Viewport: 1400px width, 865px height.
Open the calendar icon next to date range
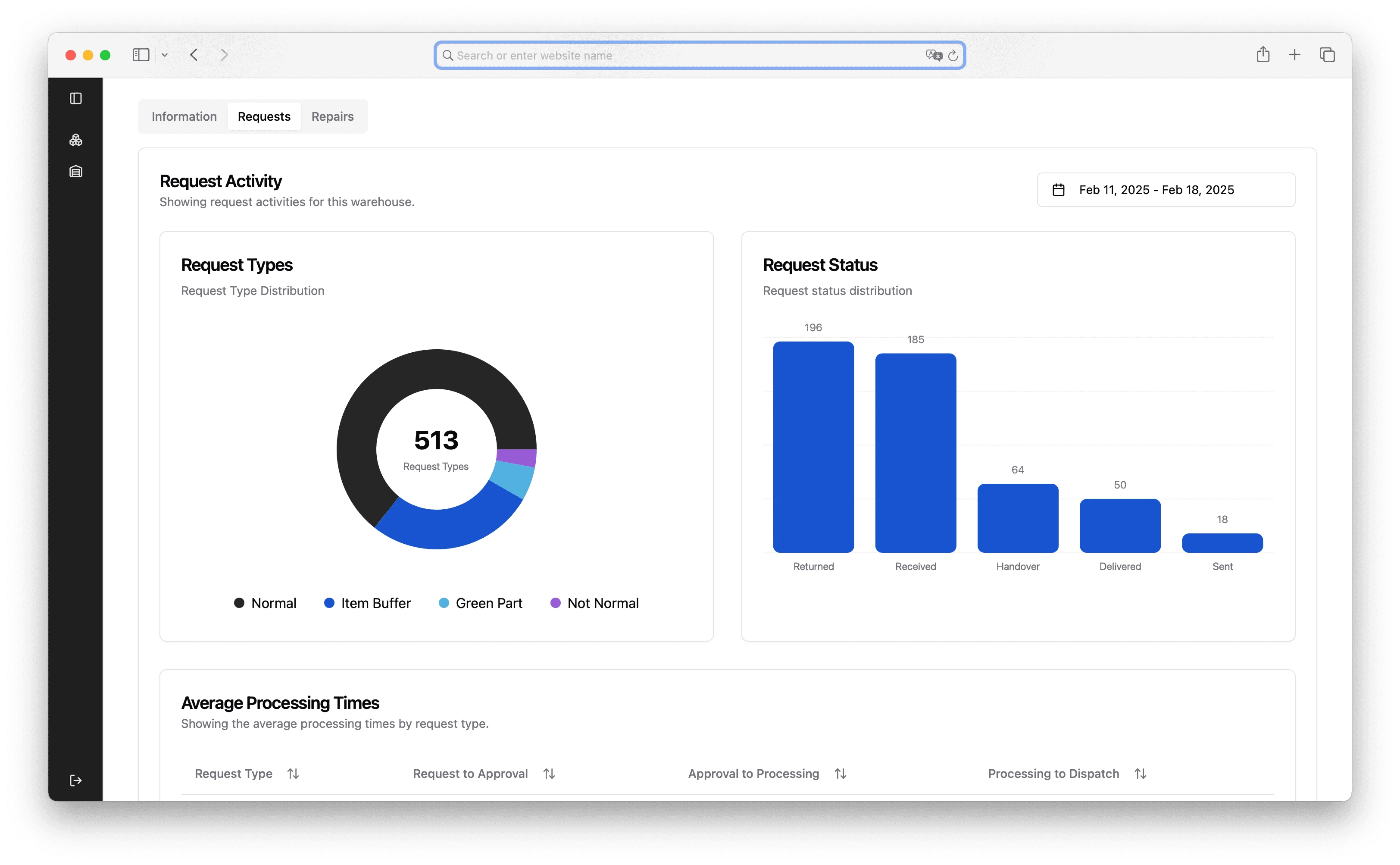click(1059, 189)
